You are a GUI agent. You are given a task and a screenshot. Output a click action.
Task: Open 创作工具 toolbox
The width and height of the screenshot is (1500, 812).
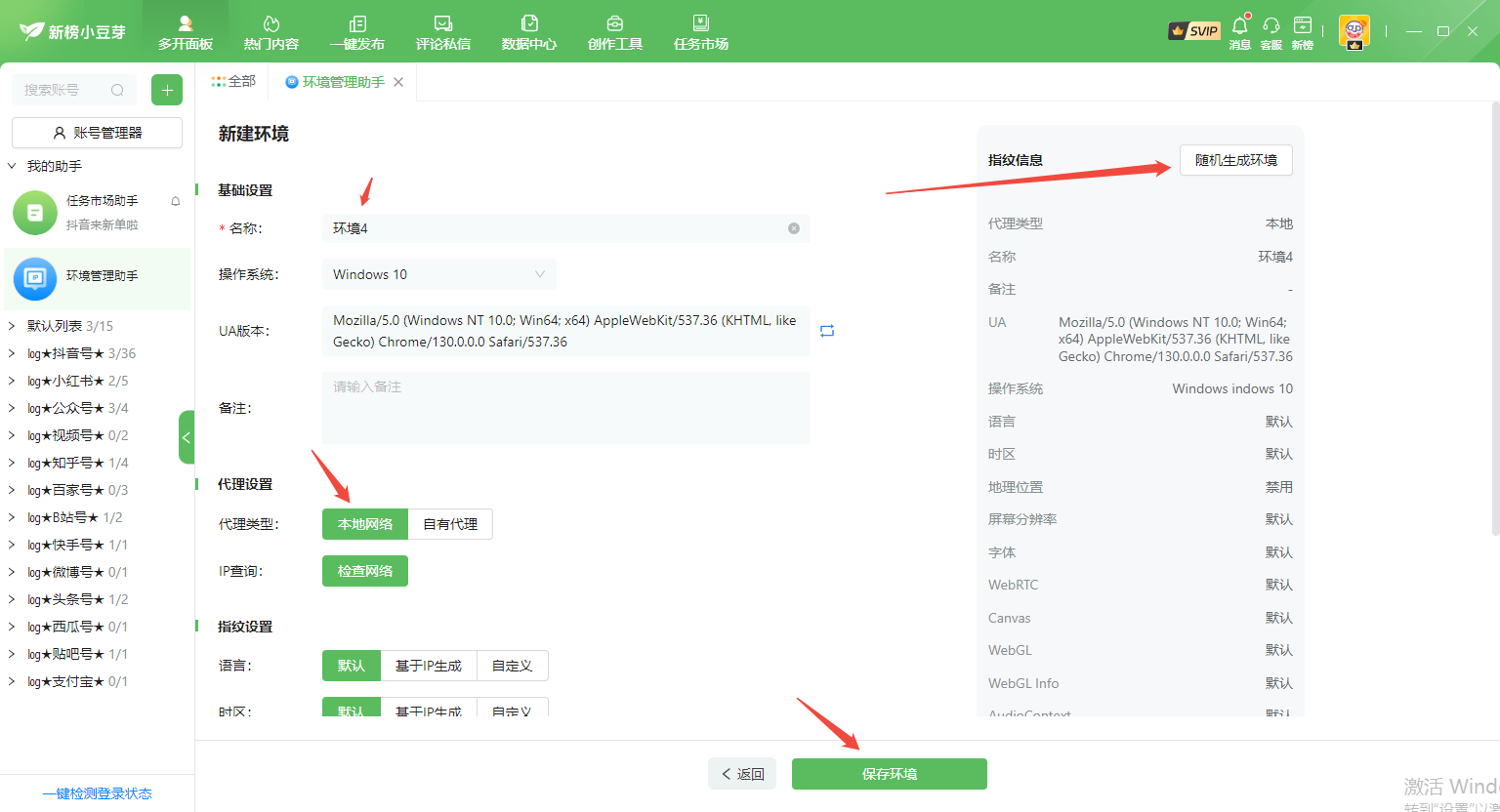[615, 32]
